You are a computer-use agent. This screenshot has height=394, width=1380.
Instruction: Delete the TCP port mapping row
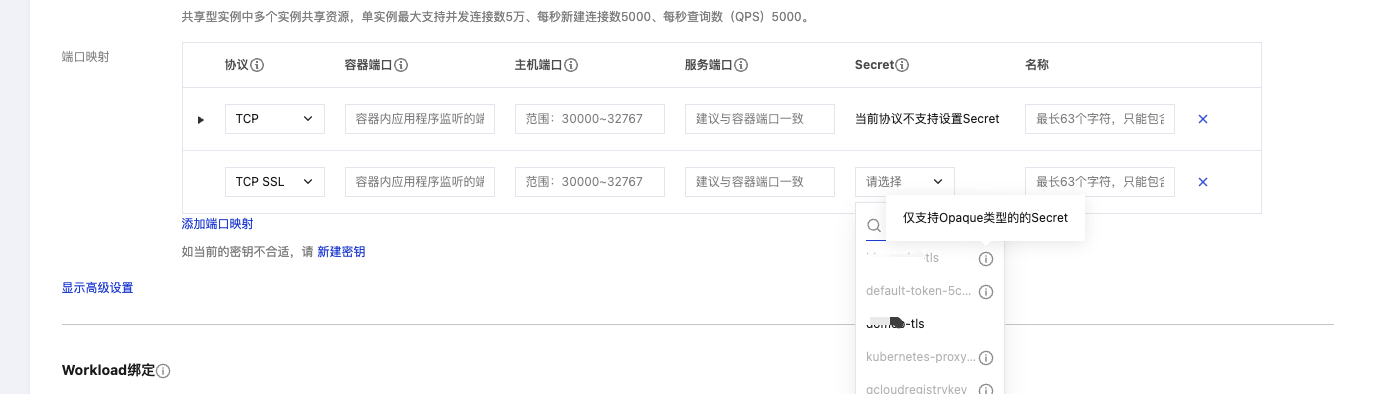point(1203,119)
